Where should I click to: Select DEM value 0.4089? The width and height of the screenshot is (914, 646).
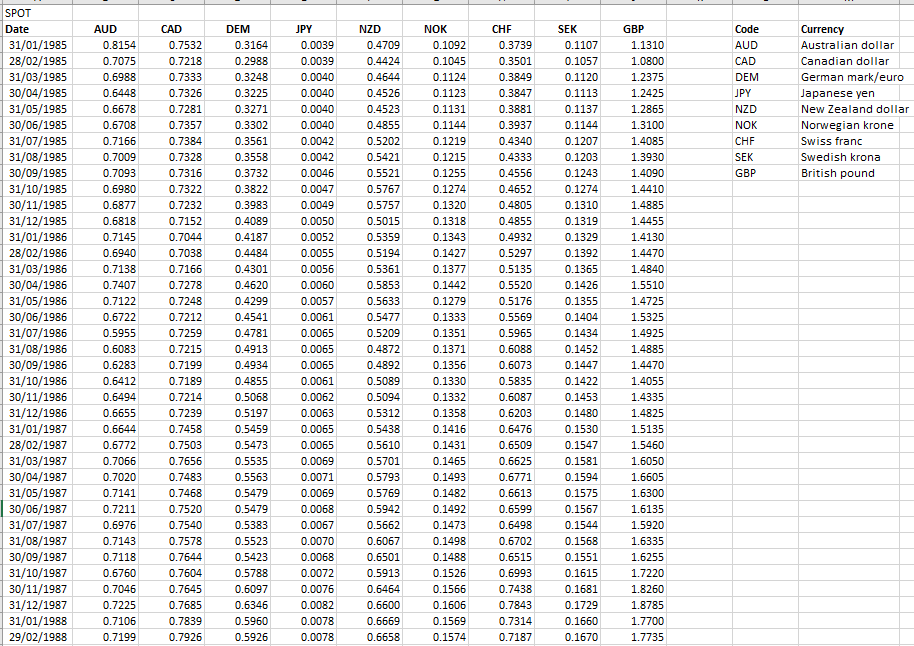point(237,221)
